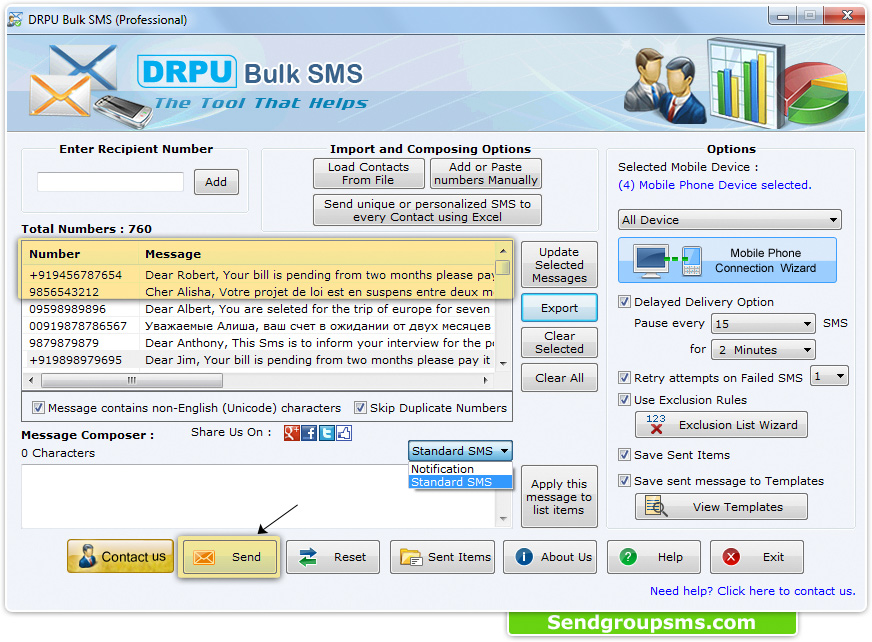Open the Pause every 15 SMS dropdown
The height and width of the screenshot is (642, 872).
point(762,325)
